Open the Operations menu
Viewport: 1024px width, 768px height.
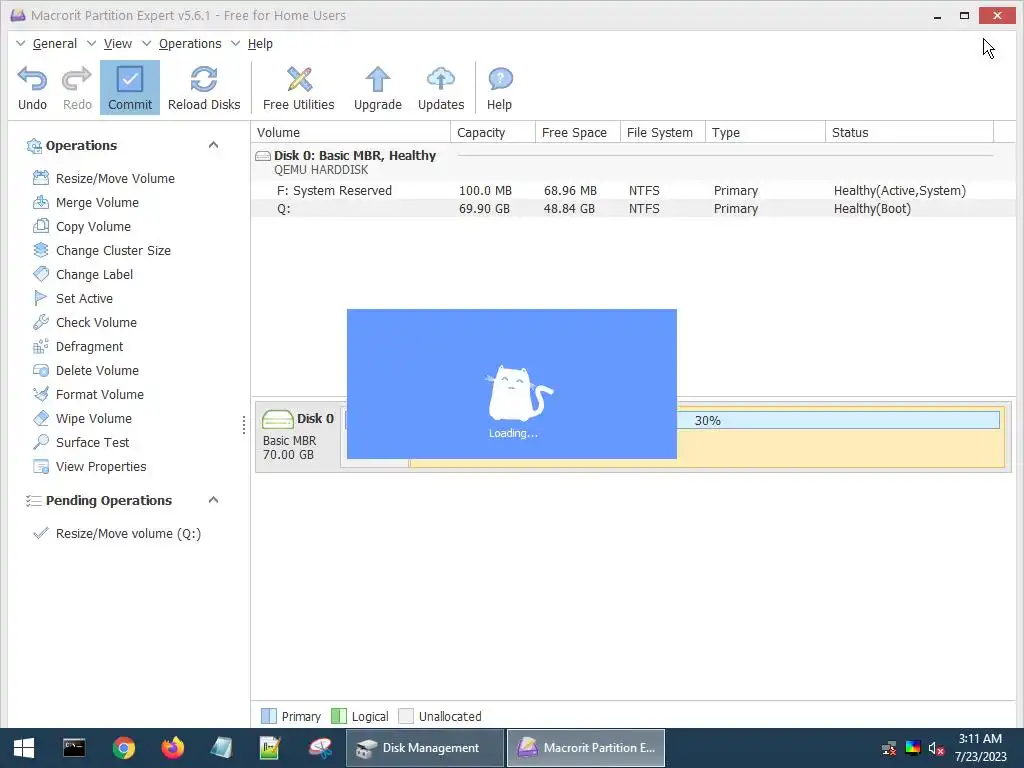point(190,44)
